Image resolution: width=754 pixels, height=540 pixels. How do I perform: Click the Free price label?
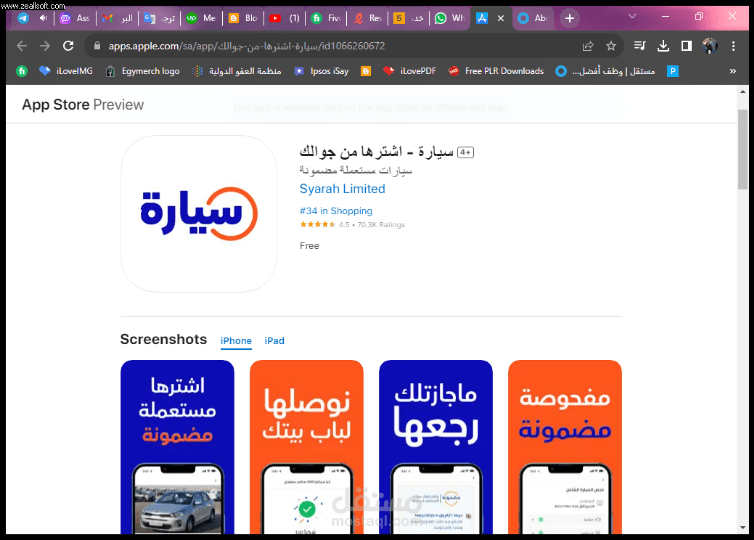click(309, 246)
